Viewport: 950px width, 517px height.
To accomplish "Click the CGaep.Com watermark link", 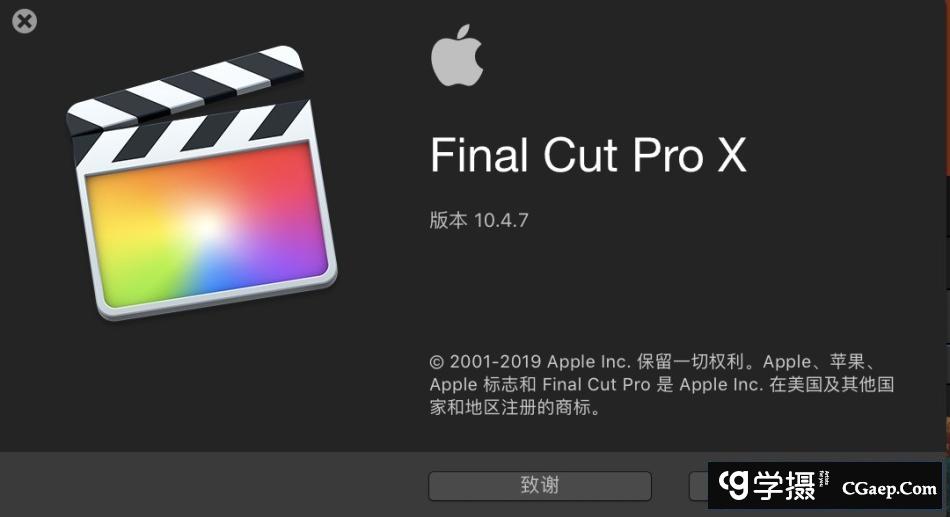I will (x=889, y=488).
